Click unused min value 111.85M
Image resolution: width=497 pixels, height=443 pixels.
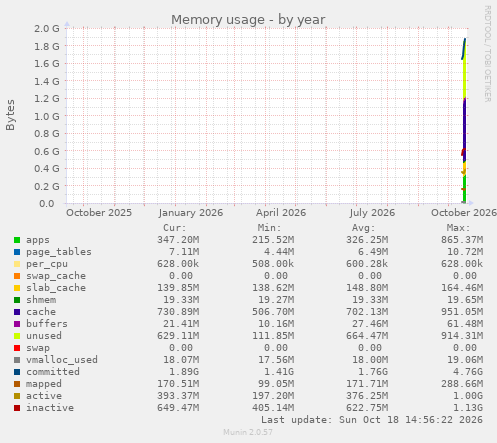tap(273, 336)
